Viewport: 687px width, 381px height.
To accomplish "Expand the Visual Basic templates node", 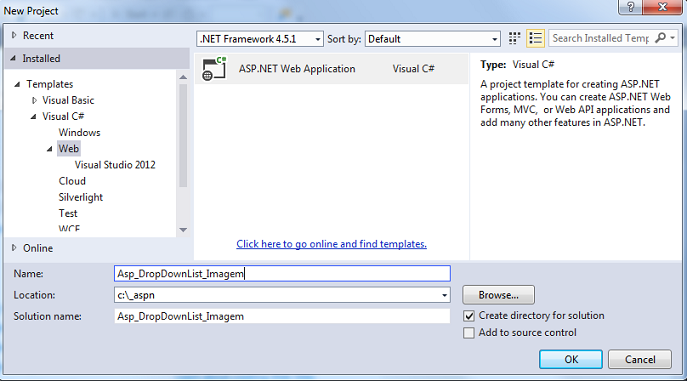I will pos(34,100).
